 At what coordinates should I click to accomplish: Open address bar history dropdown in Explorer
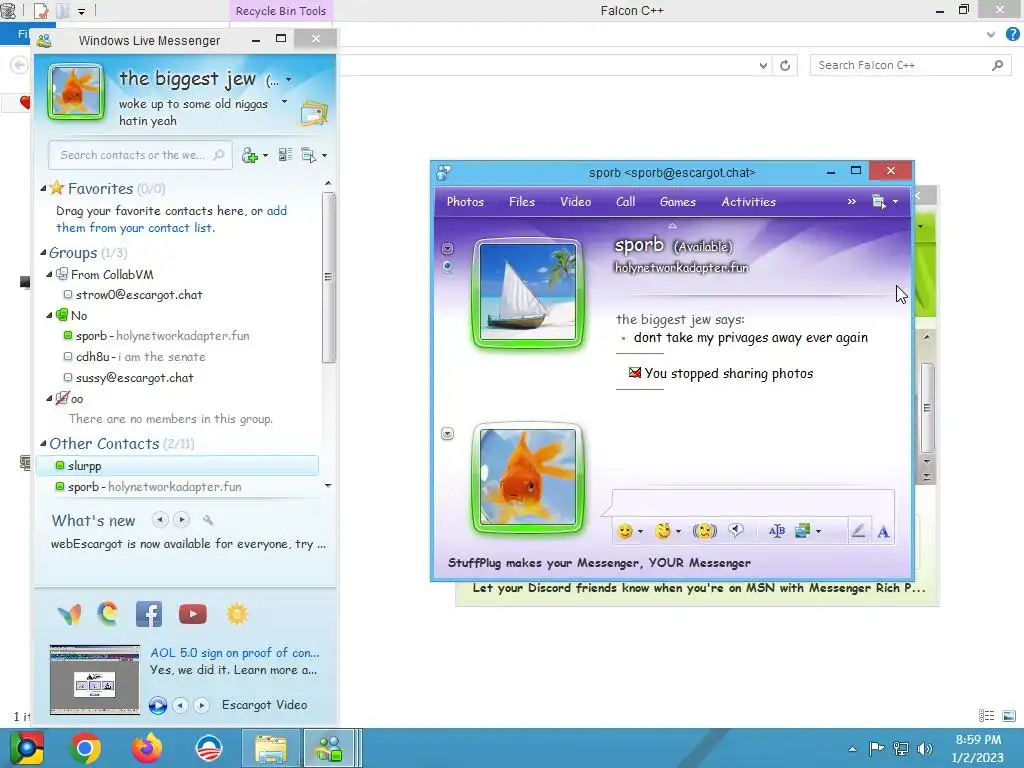click(x=763, y=65)
